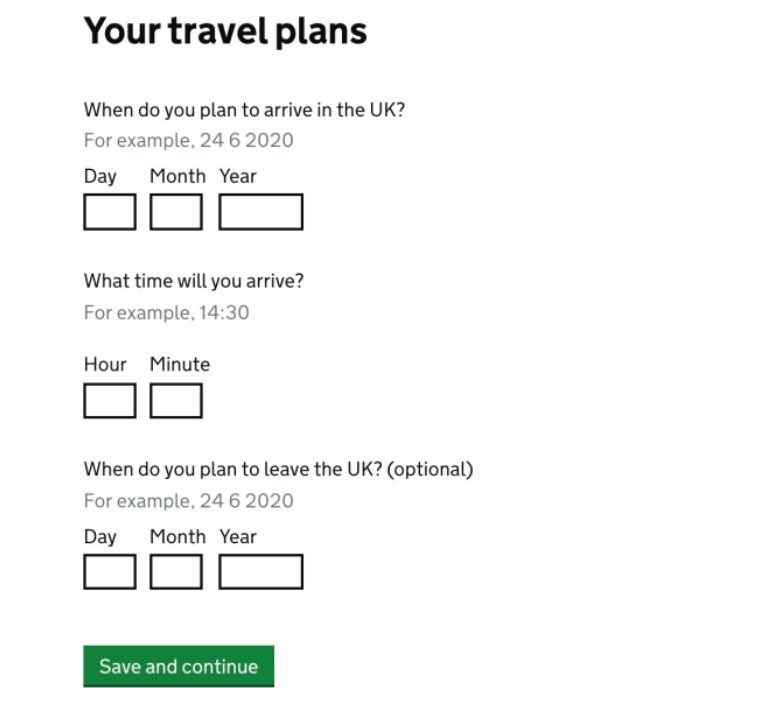Click the Month label under leave date

tap(177, 537)
